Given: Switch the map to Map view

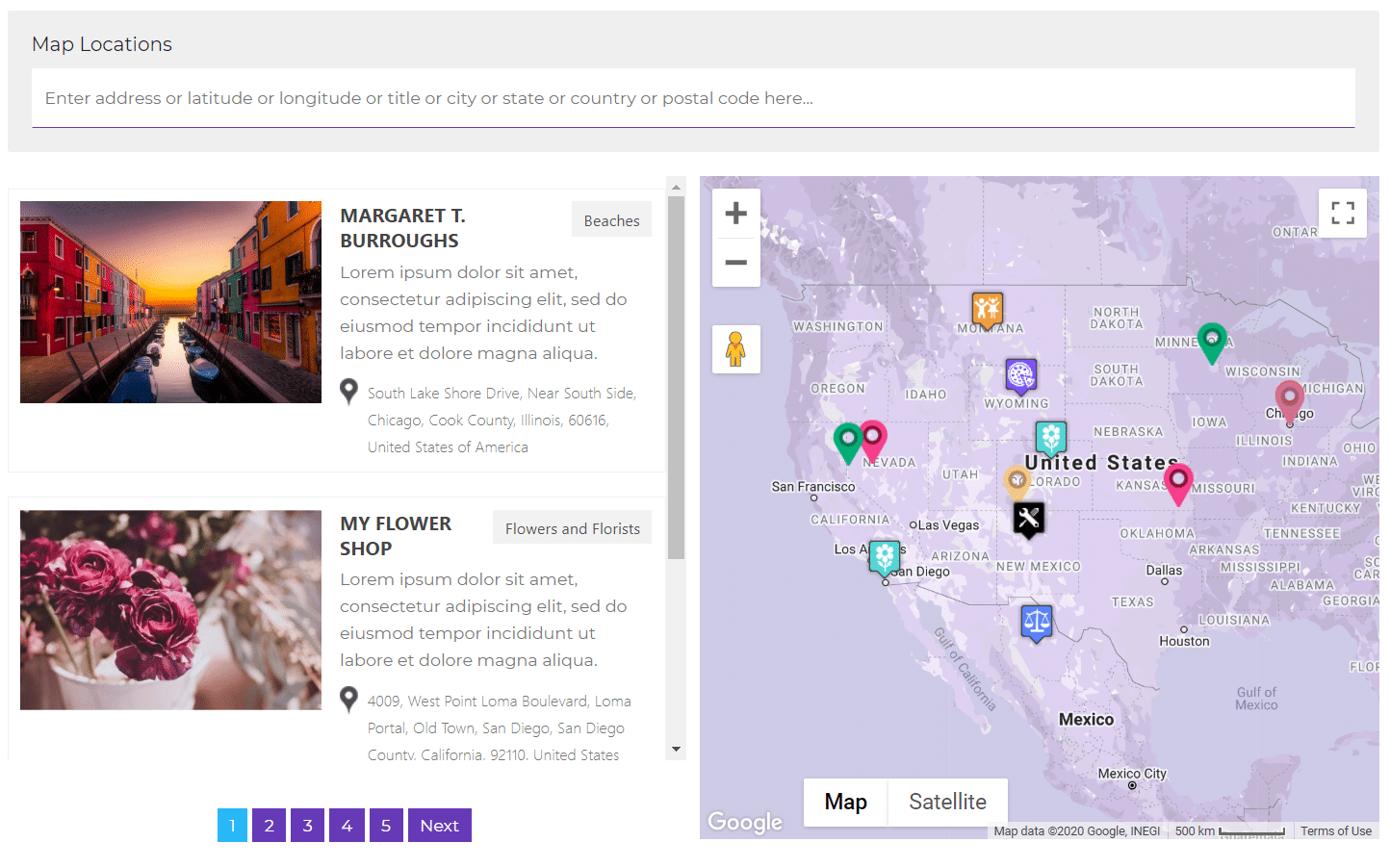Looking at the screenshot, I should 845,802.
